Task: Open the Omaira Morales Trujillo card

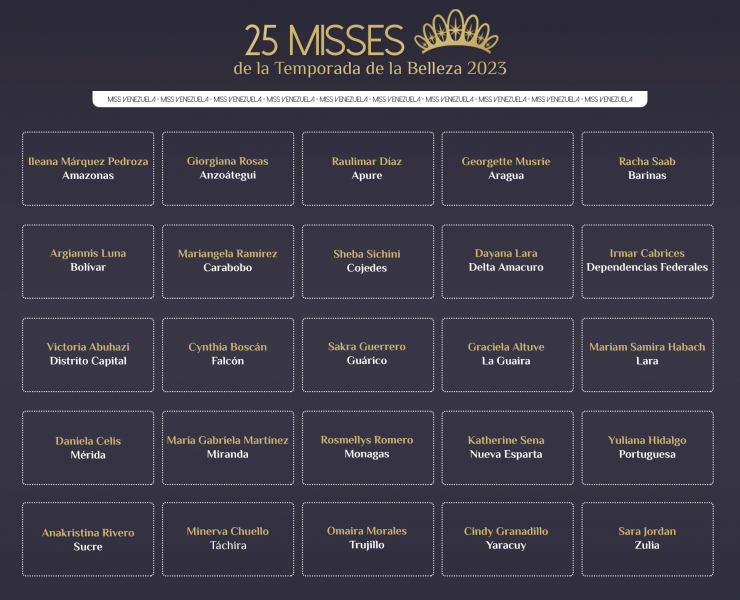Action: pyautogui.click(x=368, y=539)
